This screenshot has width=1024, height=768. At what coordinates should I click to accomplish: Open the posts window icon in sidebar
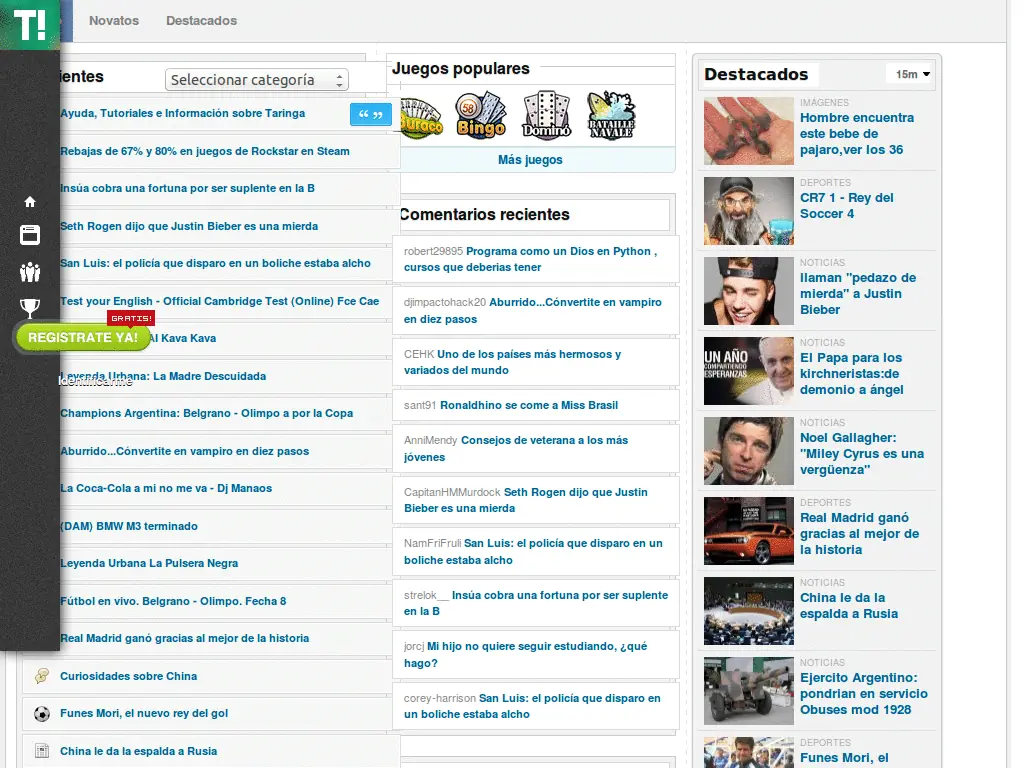pyautogui.click(x=30, y=235)
